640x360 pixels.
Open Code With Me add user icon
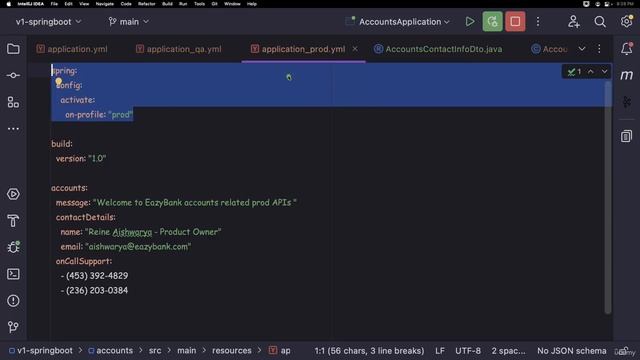pyautogui.click(x=573, y=22)
